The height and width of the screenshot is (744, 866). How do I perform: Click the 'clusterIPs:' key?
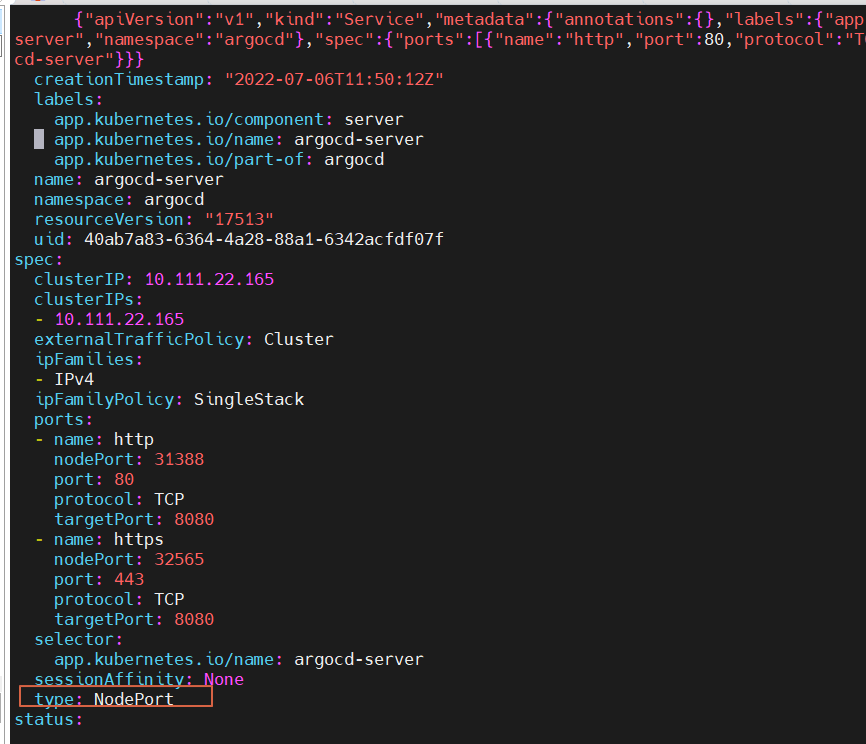[x=88, y=299]
